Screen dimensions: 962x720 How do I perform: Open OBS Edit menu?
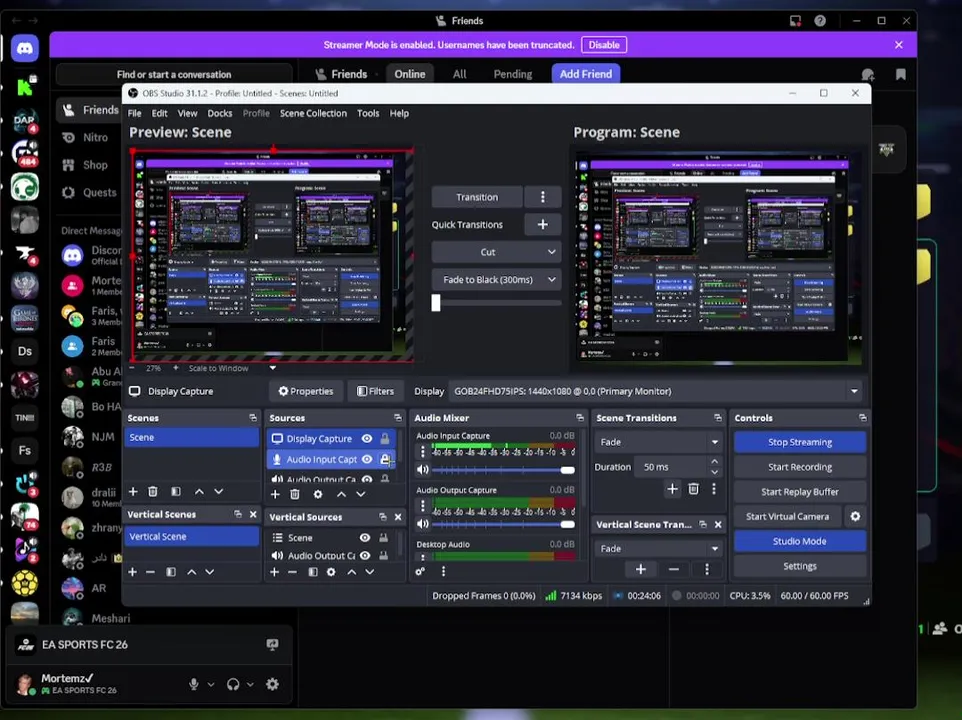160,113
